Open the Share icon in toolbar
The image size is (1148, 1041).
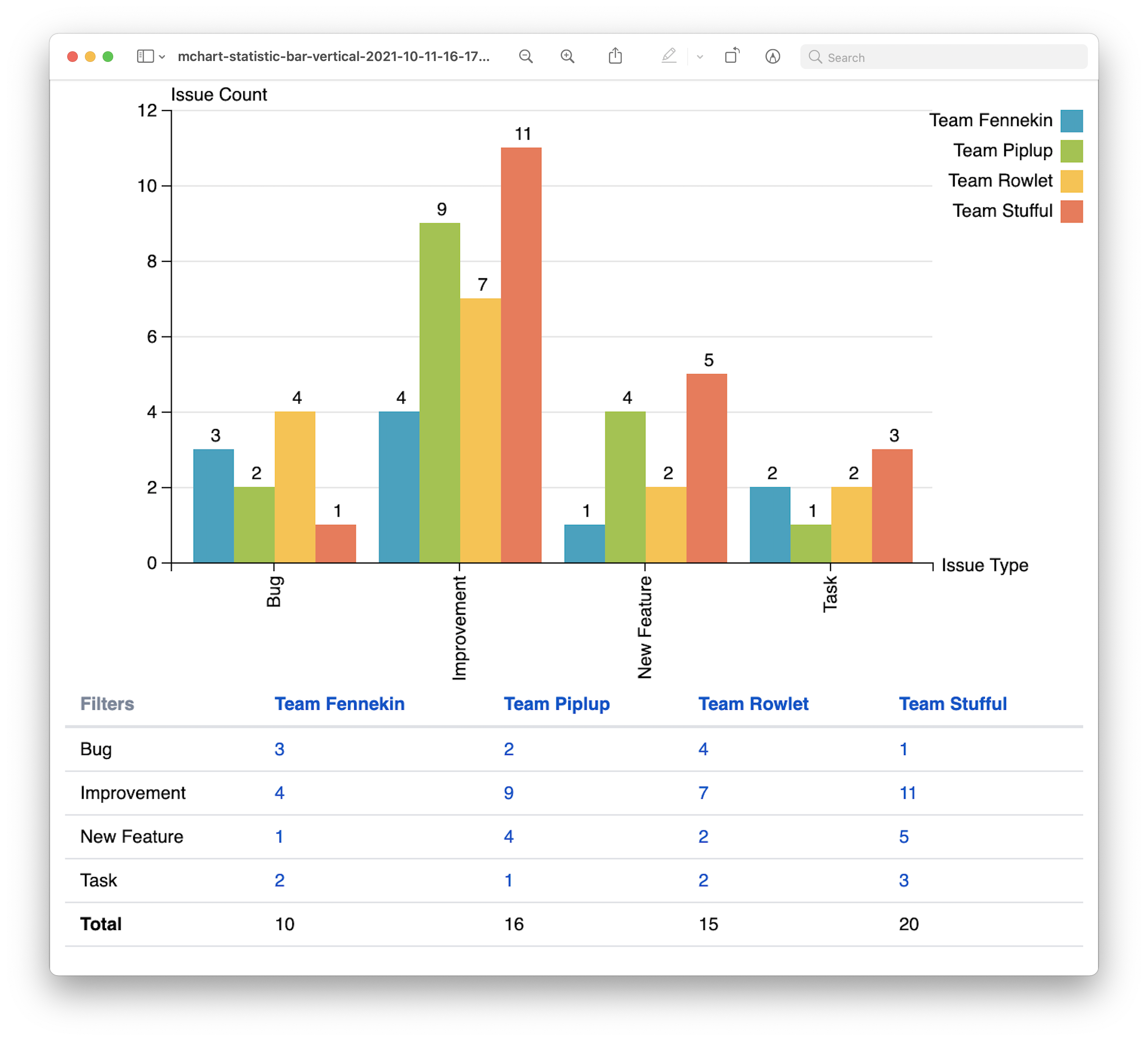[615, 56]
